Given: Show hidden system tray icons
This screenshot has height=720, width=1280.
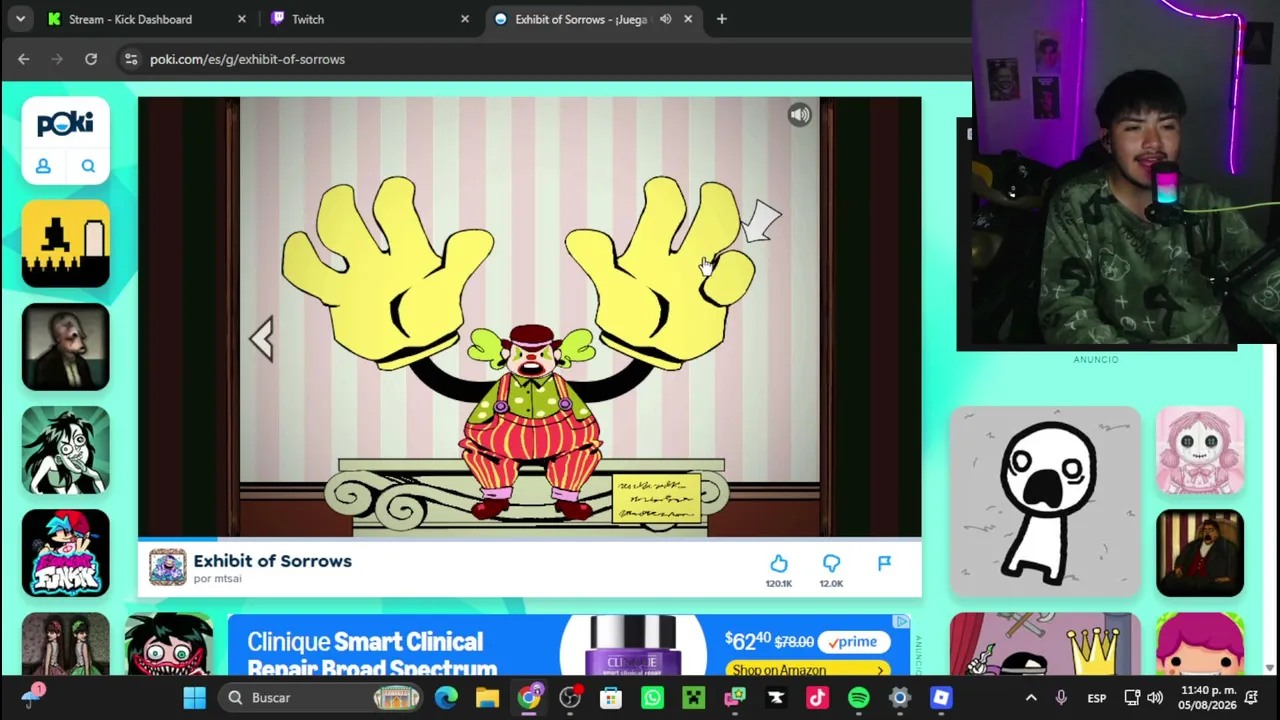Looking at the screenshot, I should pos(1031,698).
